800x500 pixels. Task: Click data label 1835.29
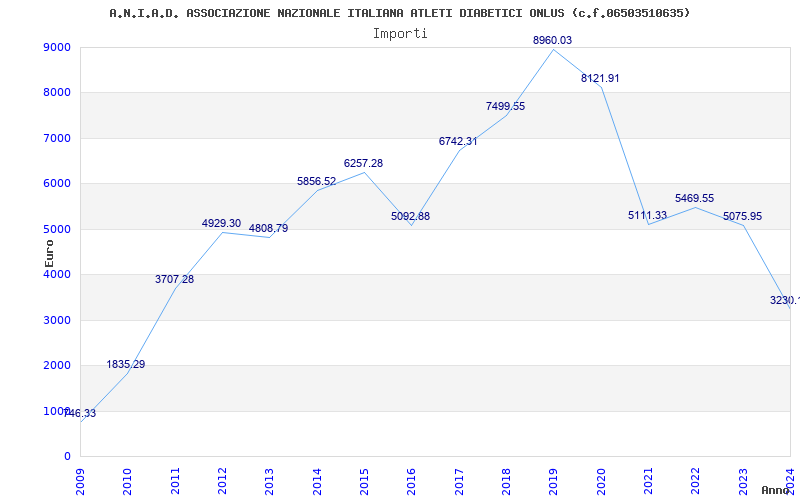click(x=126, y=365)
